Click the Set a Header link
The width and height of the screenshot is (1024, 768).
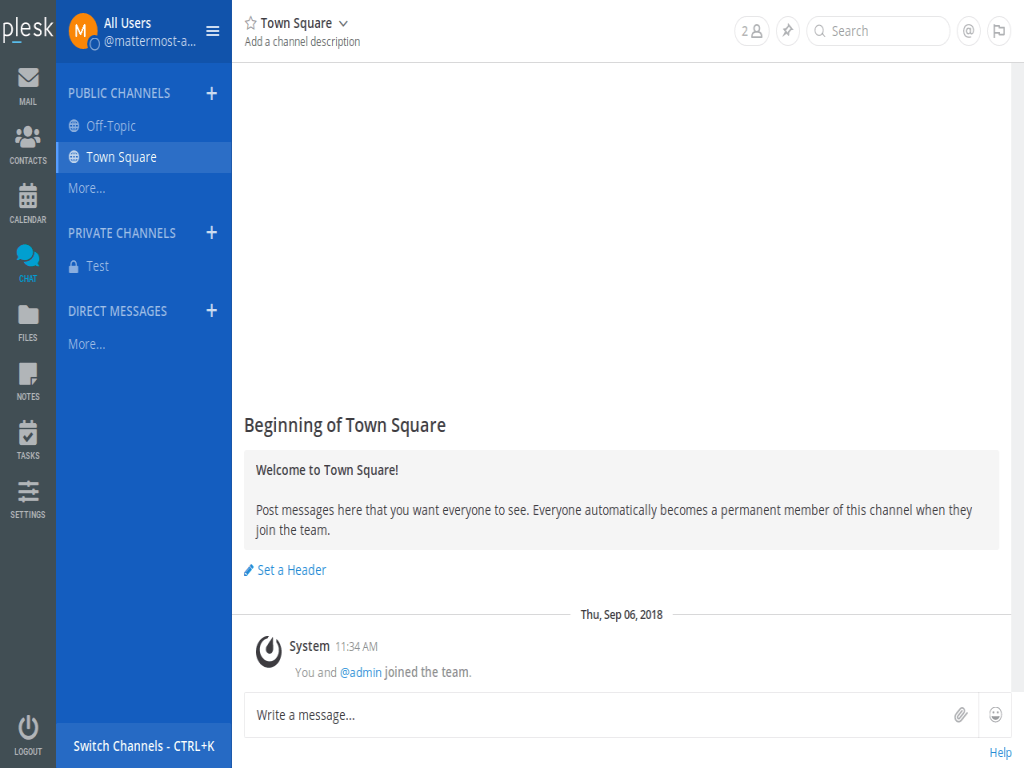[x=291, y=570]
